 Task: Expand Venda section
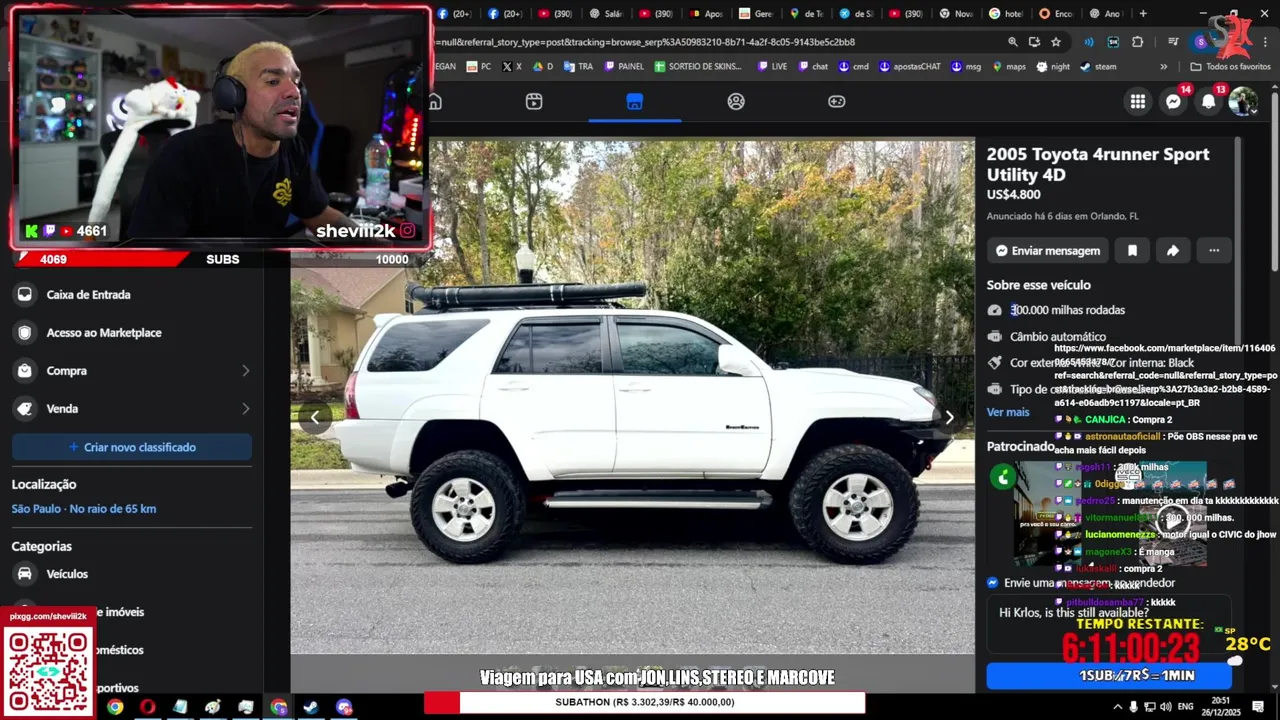tap(132, 409)
